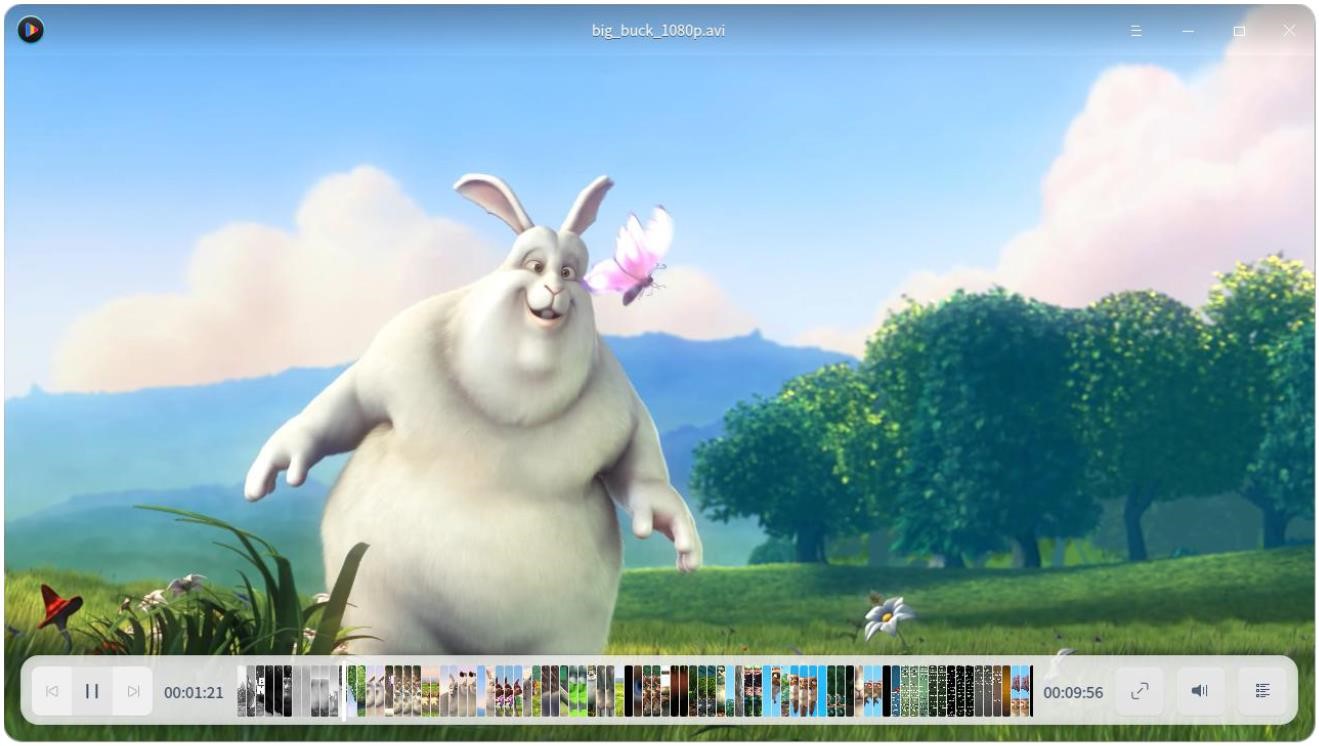
Task: Click the elapsed time 00:01:21
Action: pos(194,692)
